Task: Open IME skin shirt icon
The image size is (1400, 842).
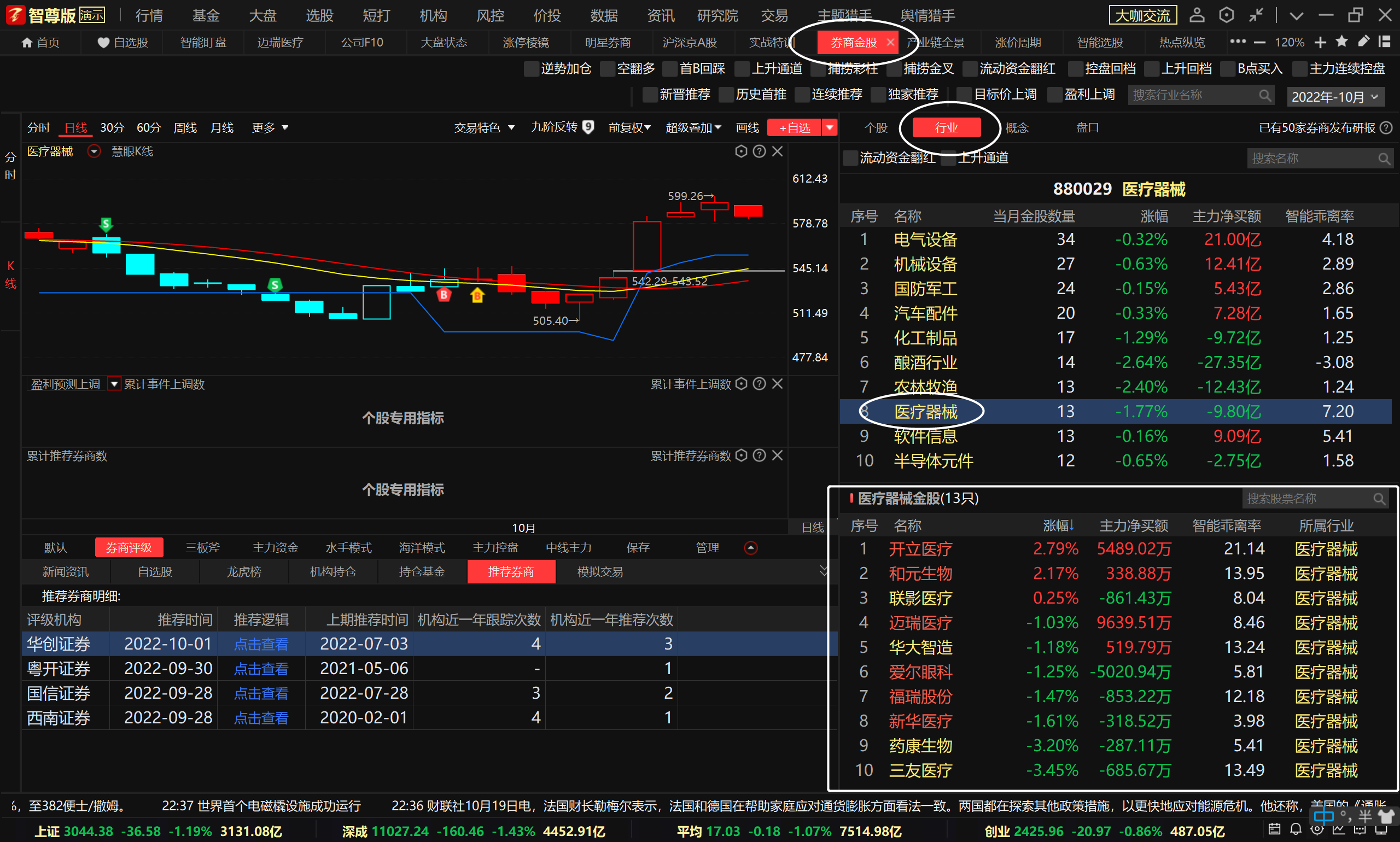Action: coord(1385,816)
